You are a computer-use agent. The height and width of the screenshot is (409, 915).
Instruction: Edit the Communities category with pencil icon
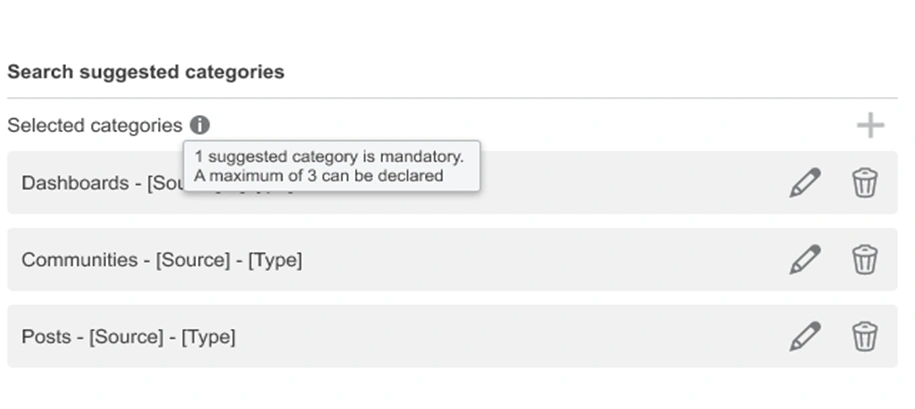pos(805,260)
